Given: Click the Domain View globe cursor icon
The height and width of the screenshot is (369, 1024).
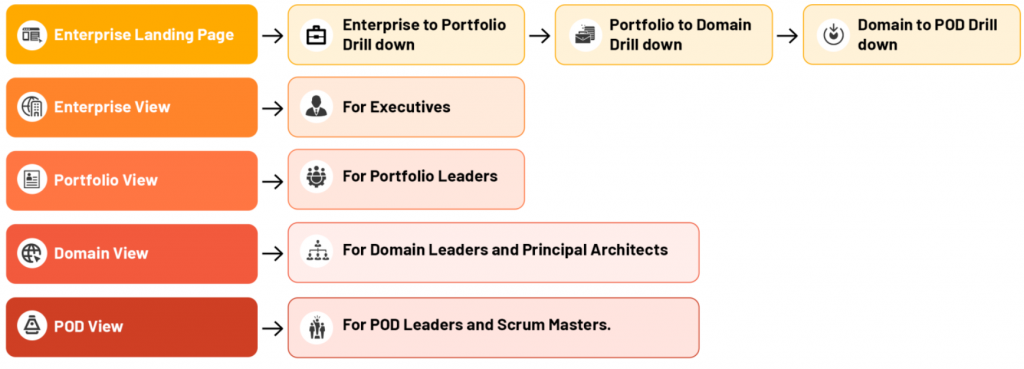Looking at the screenshot, I should [32, 254].
